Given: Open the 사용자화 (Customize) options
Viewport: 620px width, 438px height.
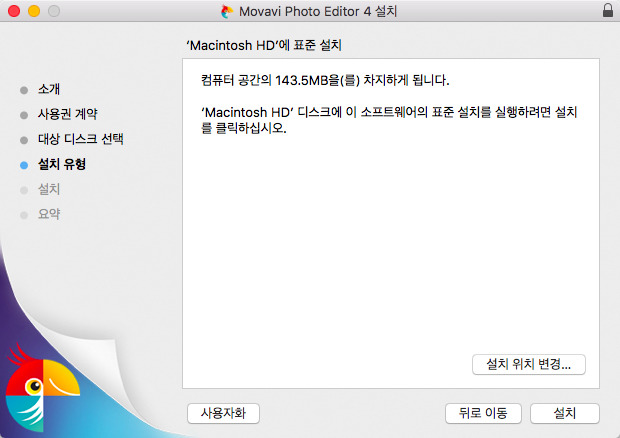Looking at the screenshot, I should pyautogui.click(x=223, y=413).
